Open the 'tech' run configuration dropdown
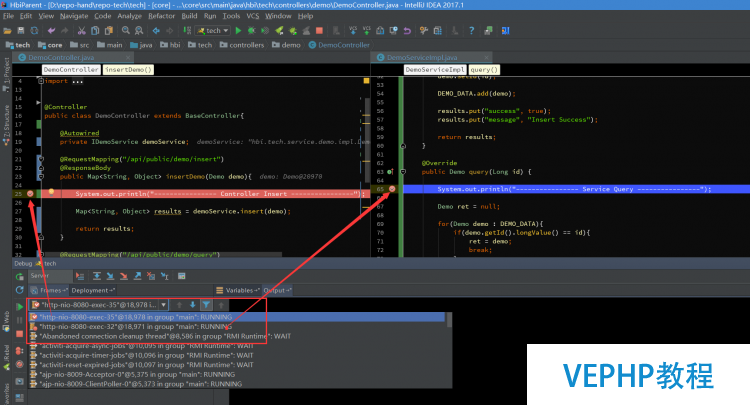The width and height of the screenshot is (750, 405). [x=213, y=31]
